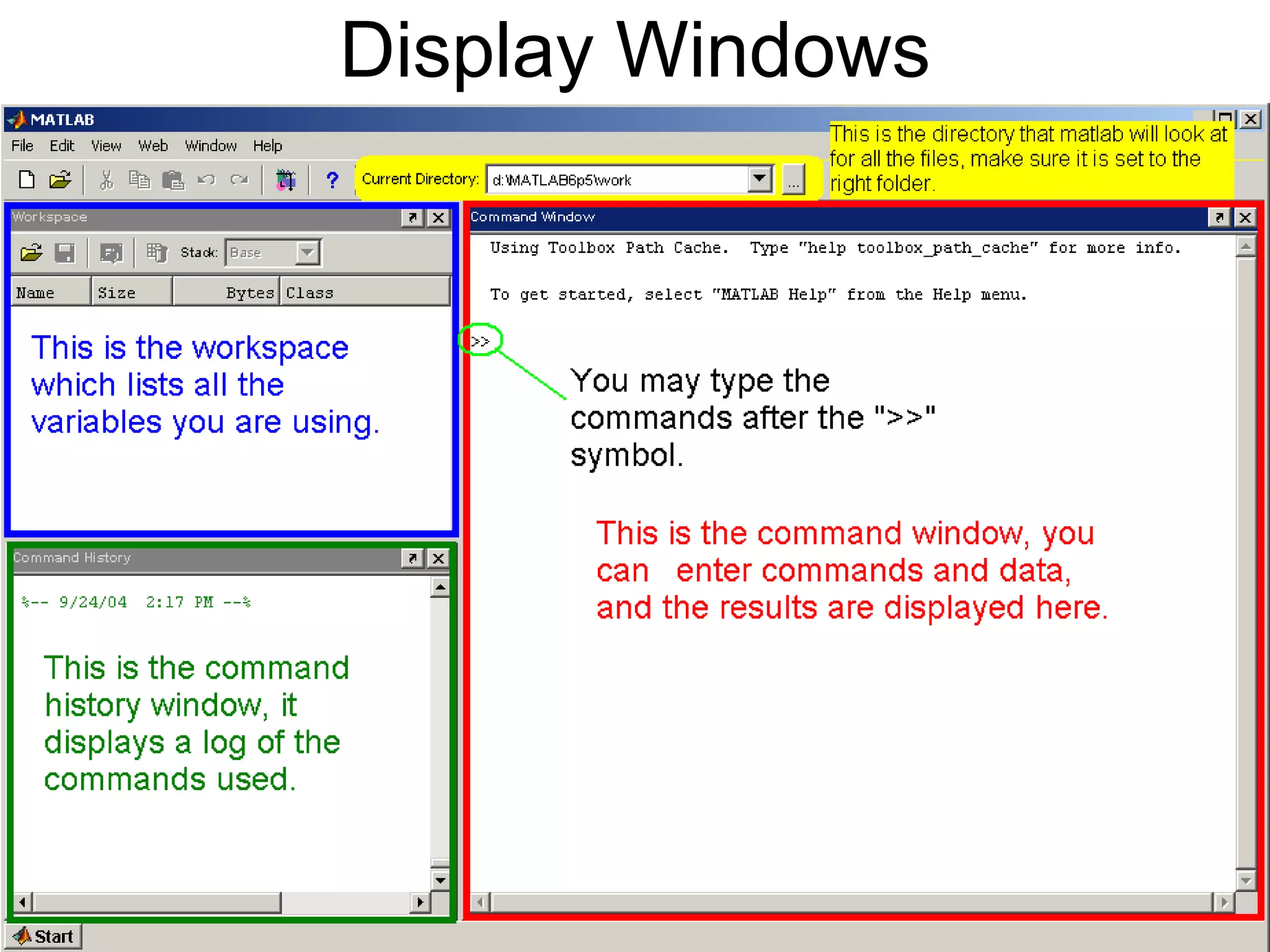
Task: Click the Undo arrow icon
Action: tap(206, 180)
